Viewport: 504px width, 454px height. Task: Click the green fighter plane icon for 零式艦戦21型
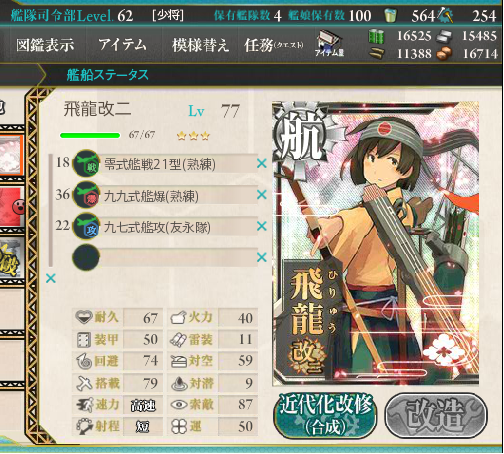(86, 163)
